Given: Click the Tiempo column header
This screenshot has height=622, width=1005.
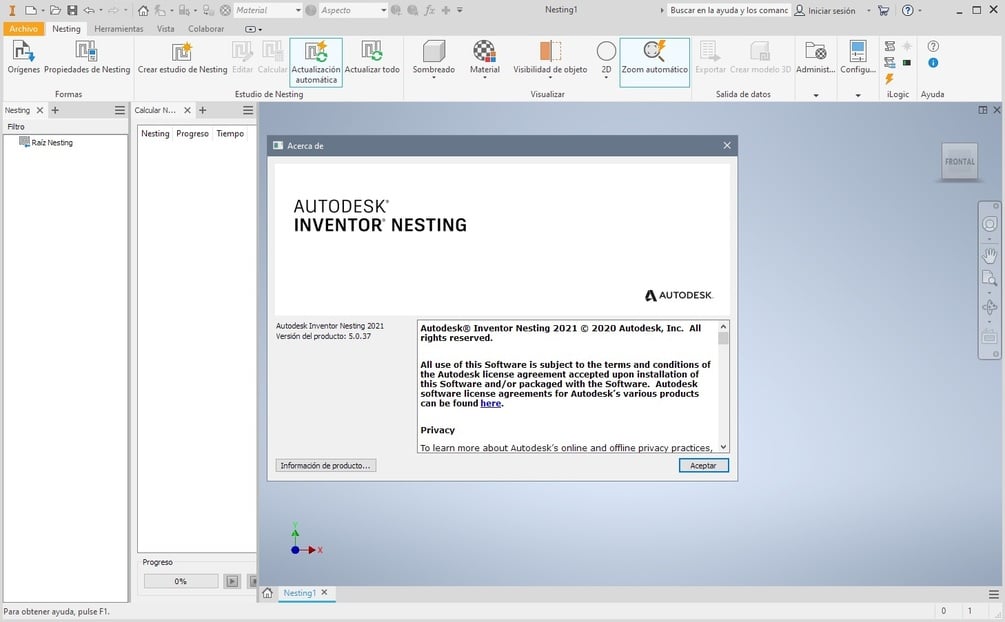Looking at the screenshot, I should pyautogui.click(x=230, y=133).
